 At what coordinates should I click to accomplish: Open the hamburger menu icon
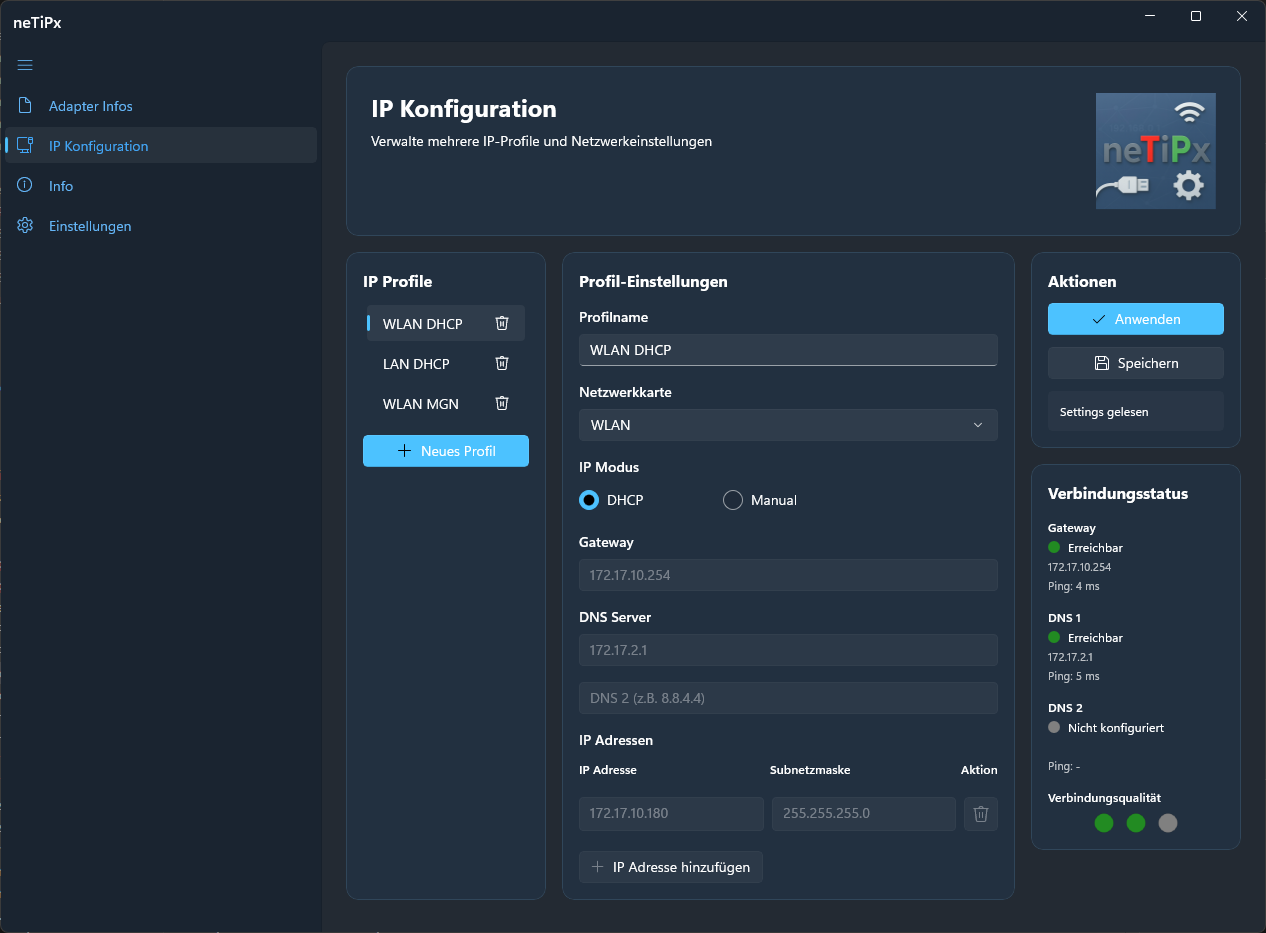(24, 65)
